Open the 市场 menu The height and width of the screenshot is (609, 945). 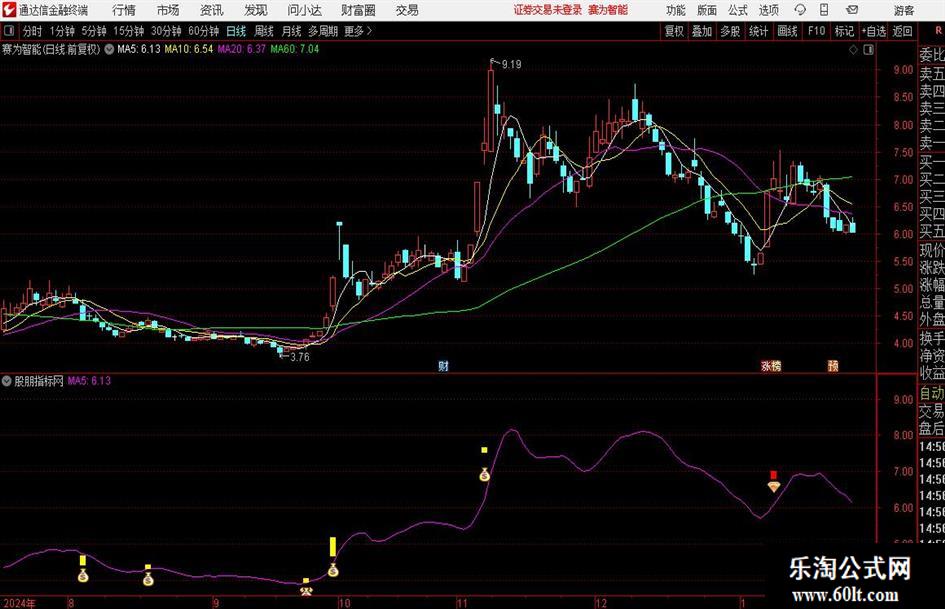click(x=168, y=10)
